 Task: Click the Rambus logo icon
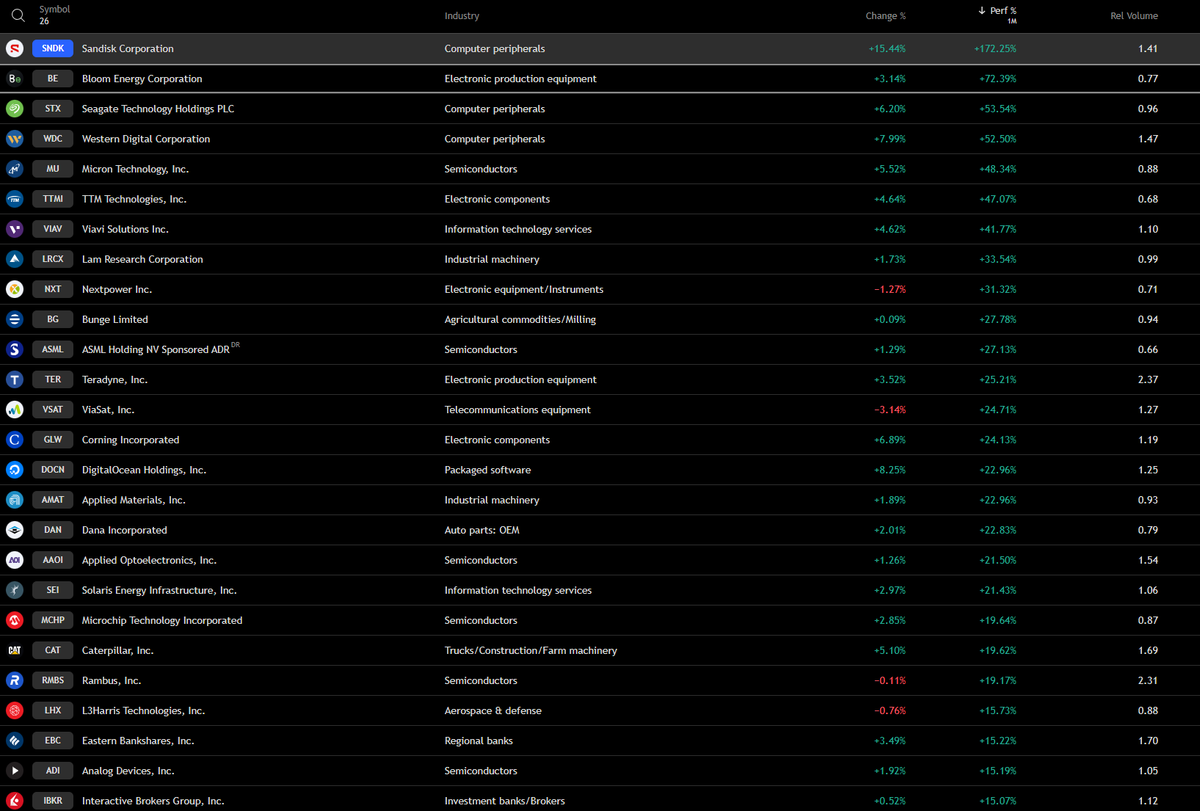(14, 680)
